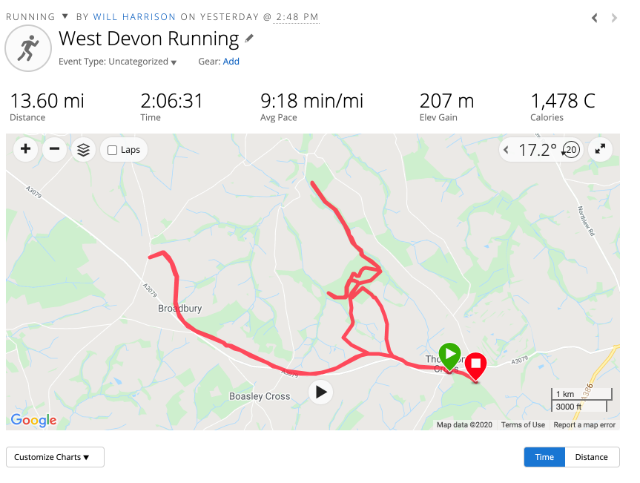
Task: Enable the Laps checkbox
Action: coord(112,150)
